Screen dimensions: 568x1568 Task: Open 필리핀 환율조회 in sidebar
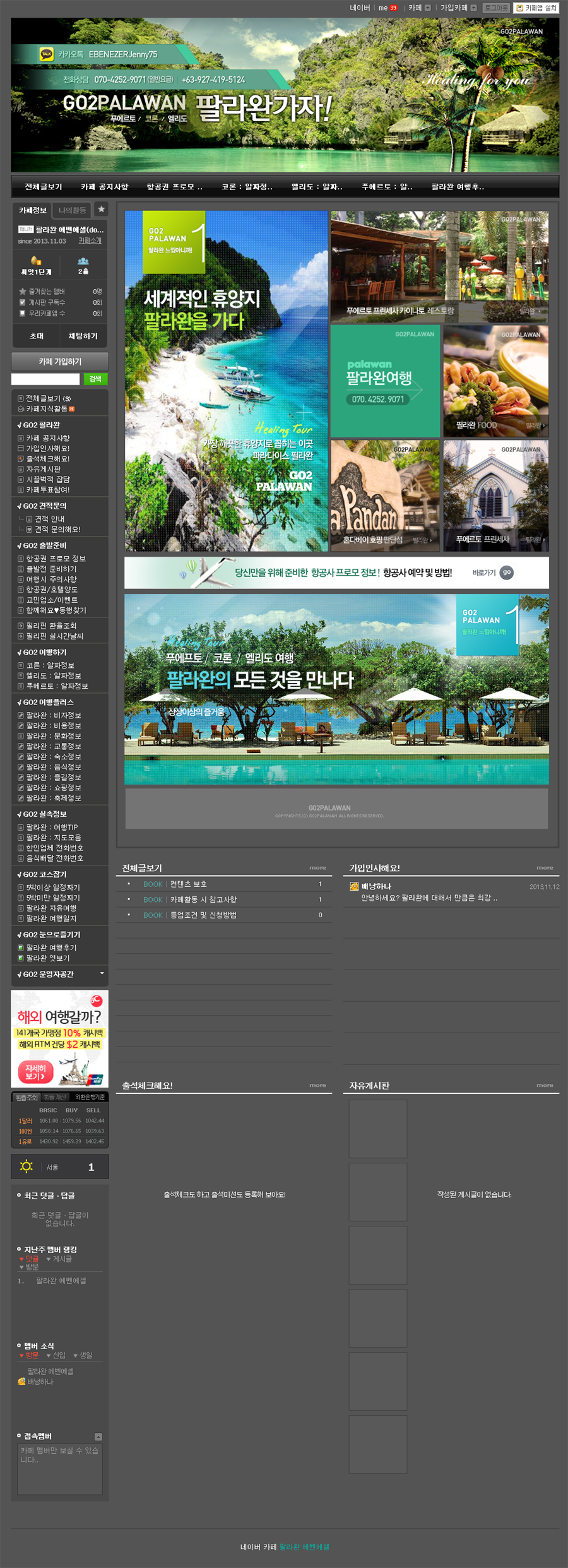coord(51,626)
